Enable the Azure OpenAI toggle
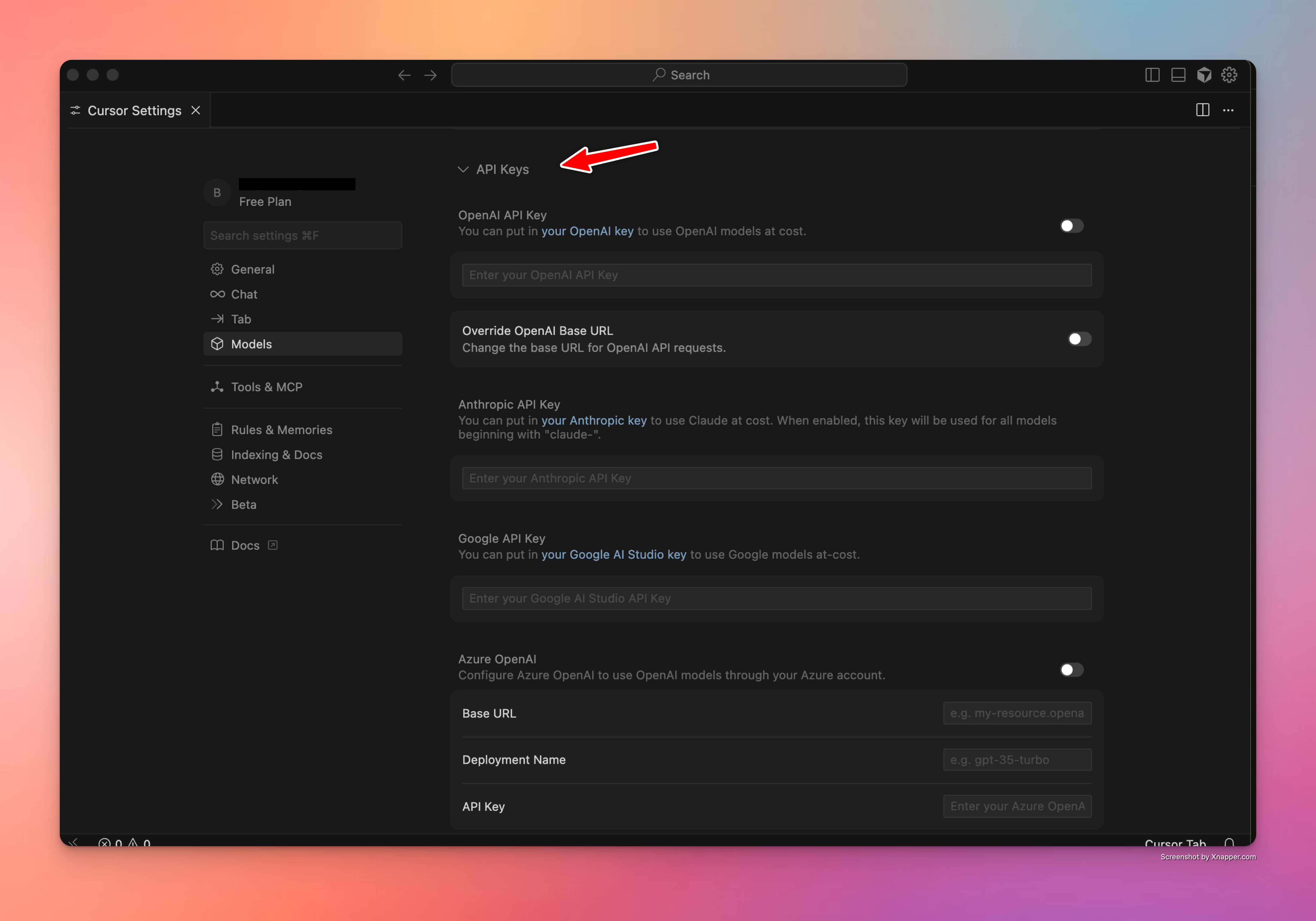Screen dimensions: 1316x921 coord(1071,670)
